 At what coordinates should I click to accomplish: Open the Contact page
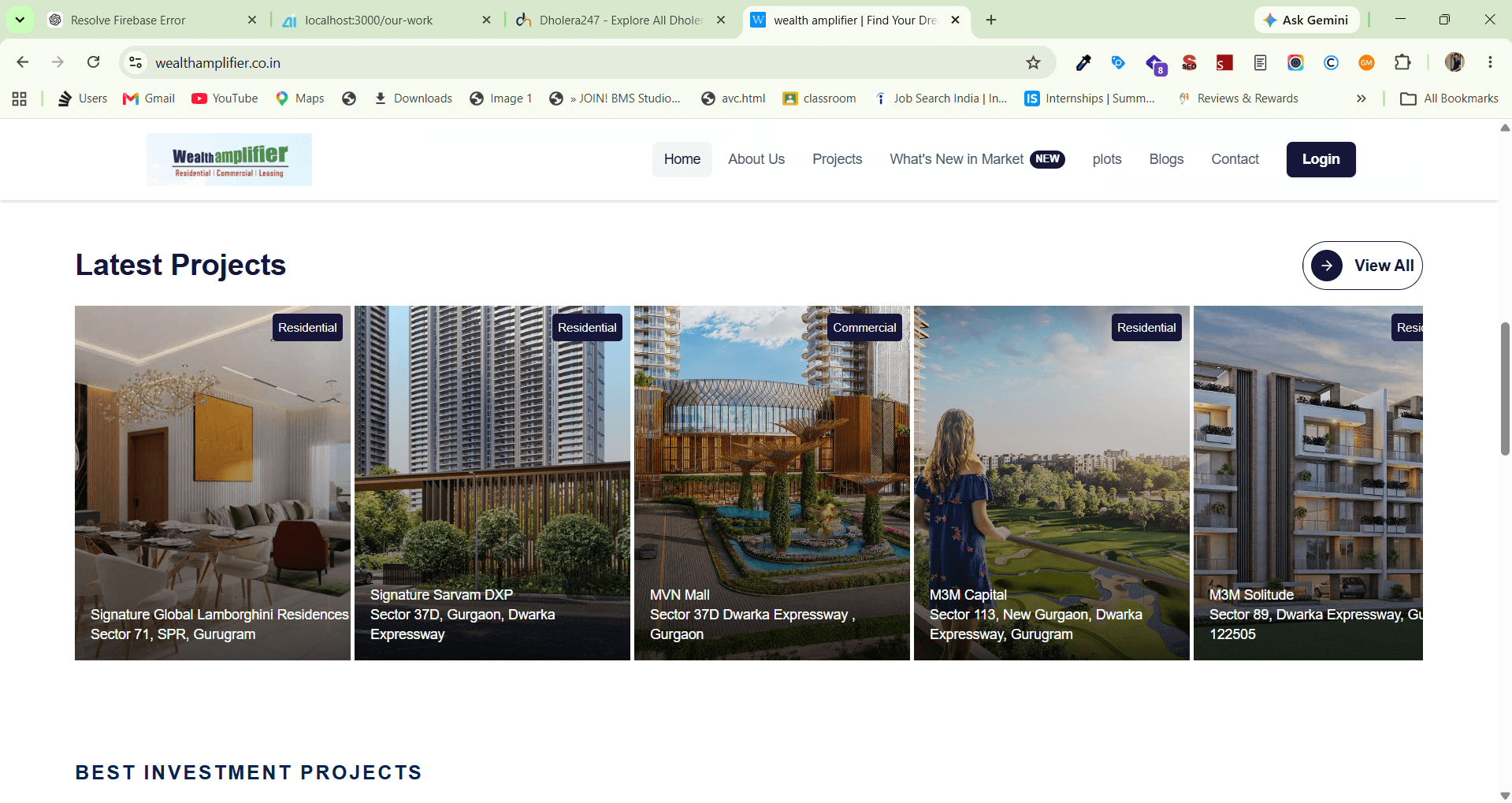[x=1235, y=159]
